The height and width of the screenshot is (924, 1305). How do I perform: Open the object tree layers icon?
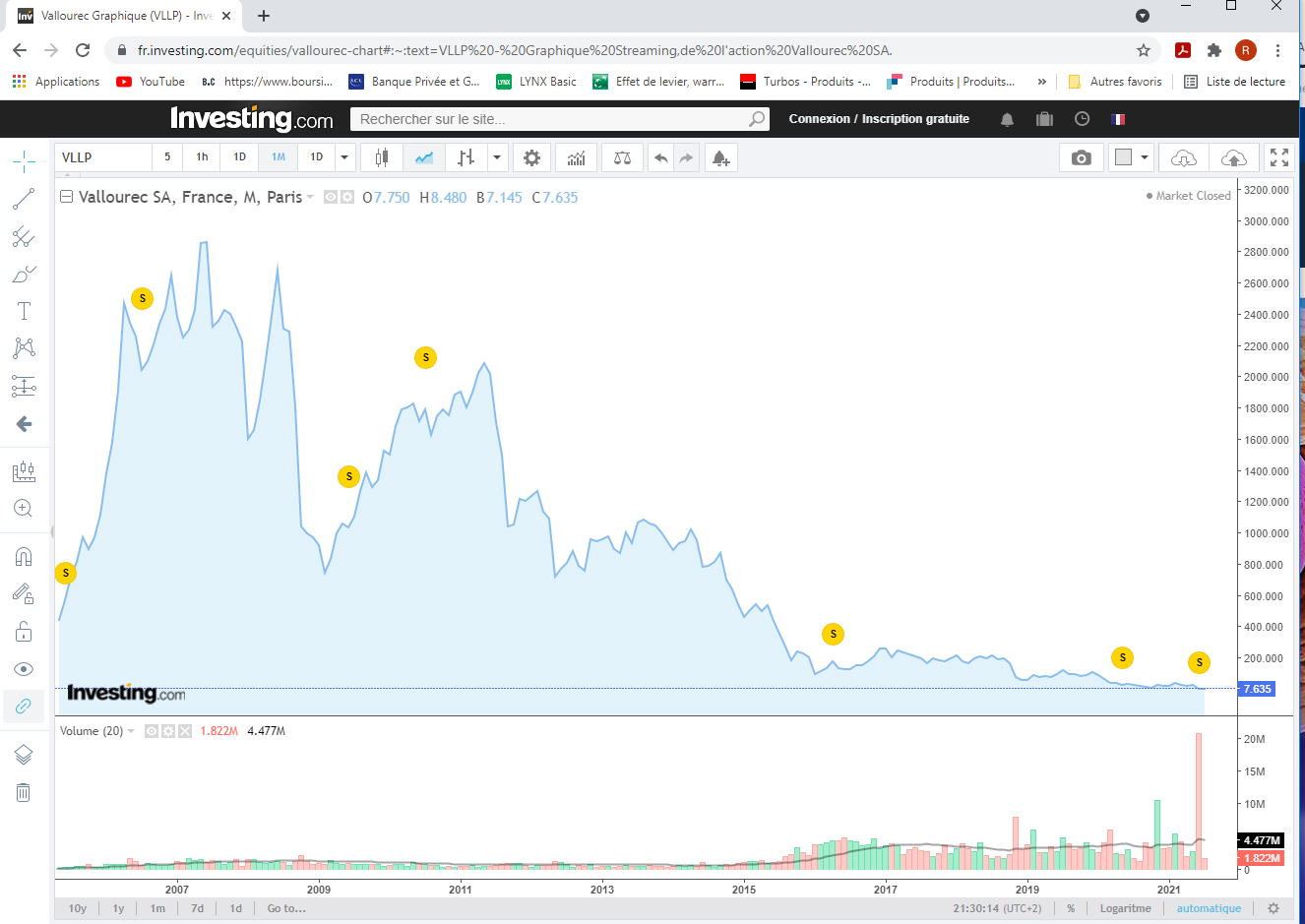tap(24, 755)
